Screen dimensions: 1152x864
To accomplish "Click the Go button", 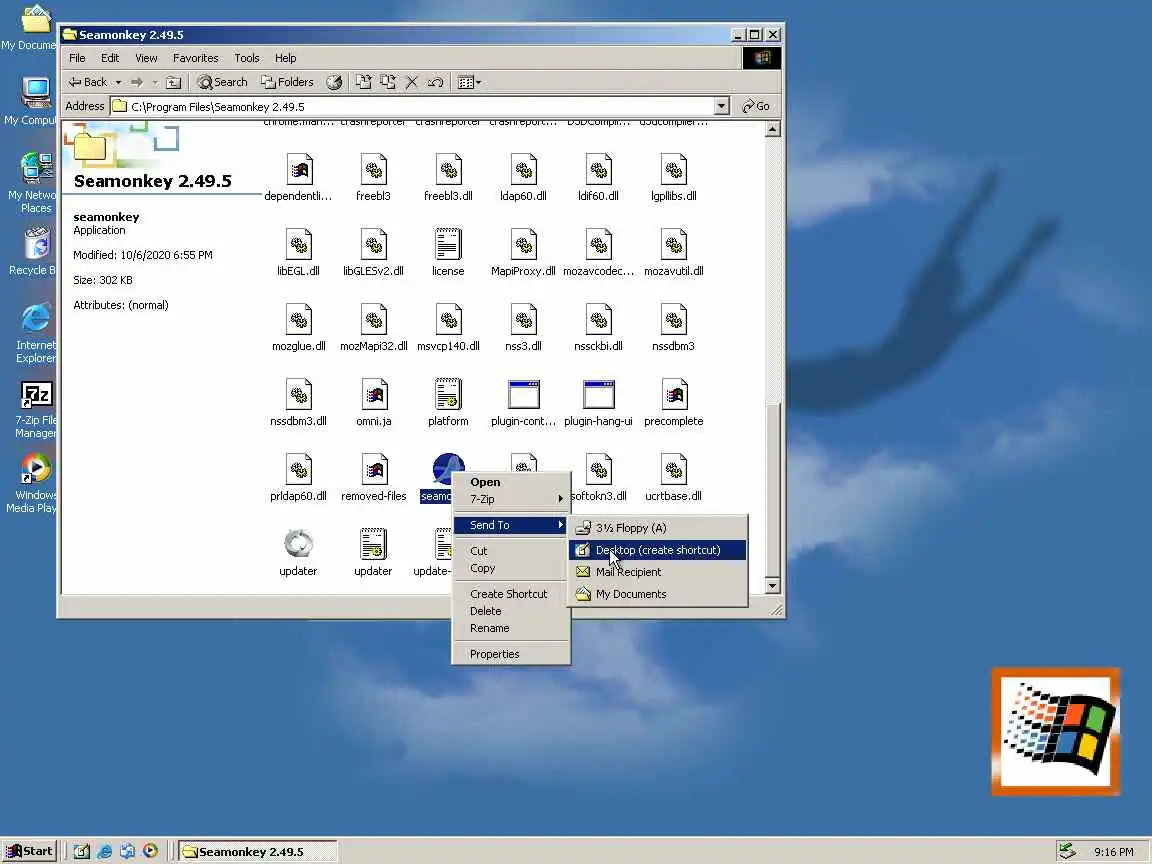I will pos(756,107).
